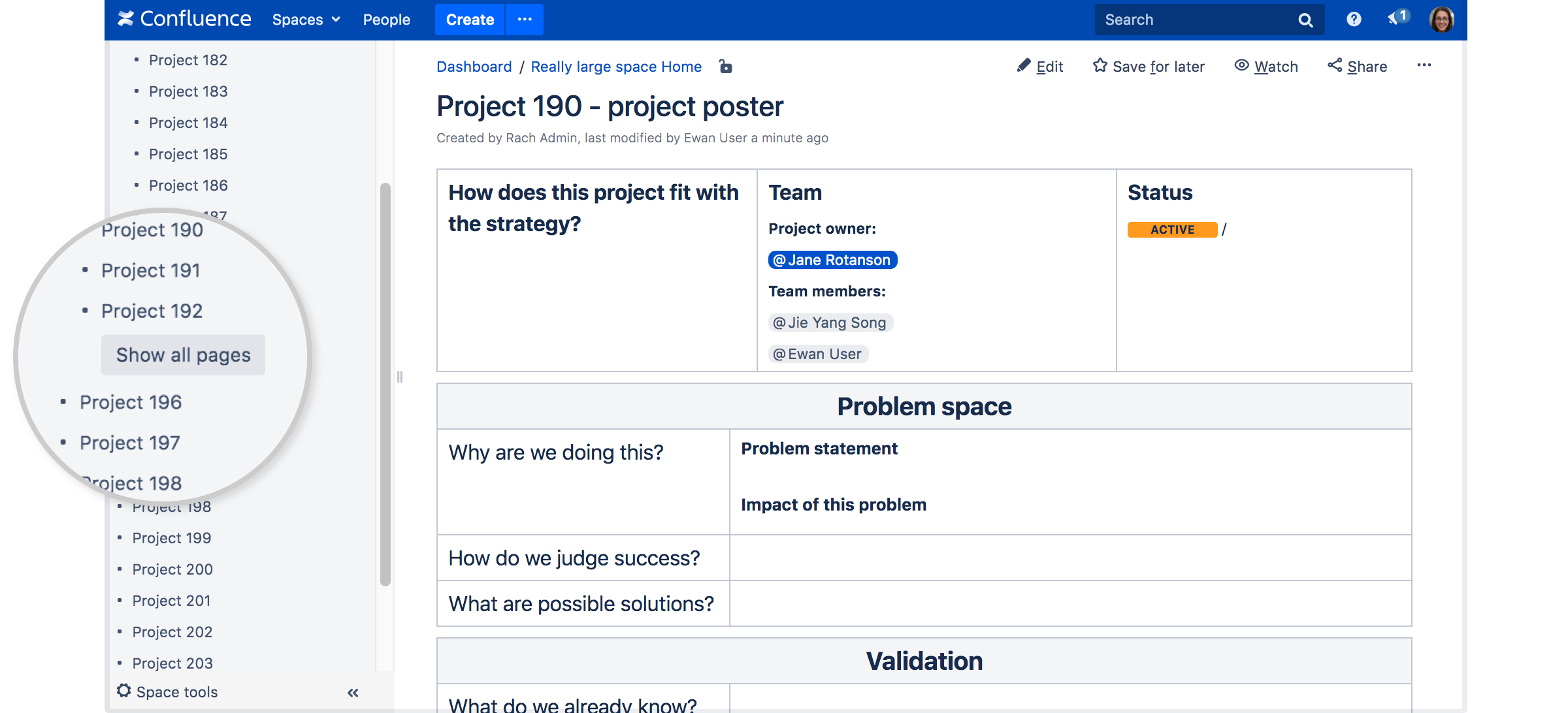
Task: Open the Spaces dropdown menu
Action: coord(306,20)
